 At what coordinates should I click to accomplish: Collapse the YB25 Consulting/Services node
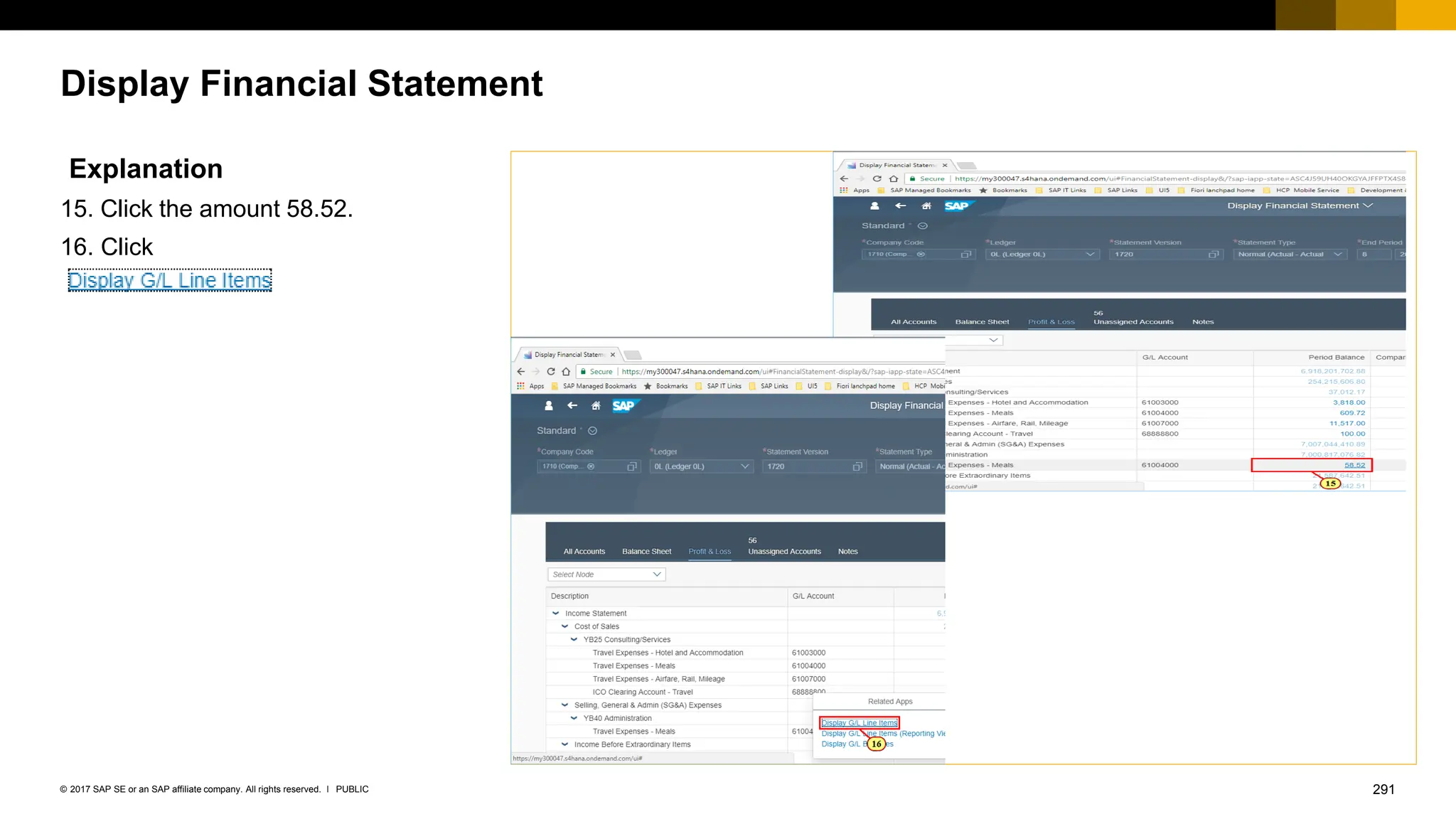click(574, 639)
